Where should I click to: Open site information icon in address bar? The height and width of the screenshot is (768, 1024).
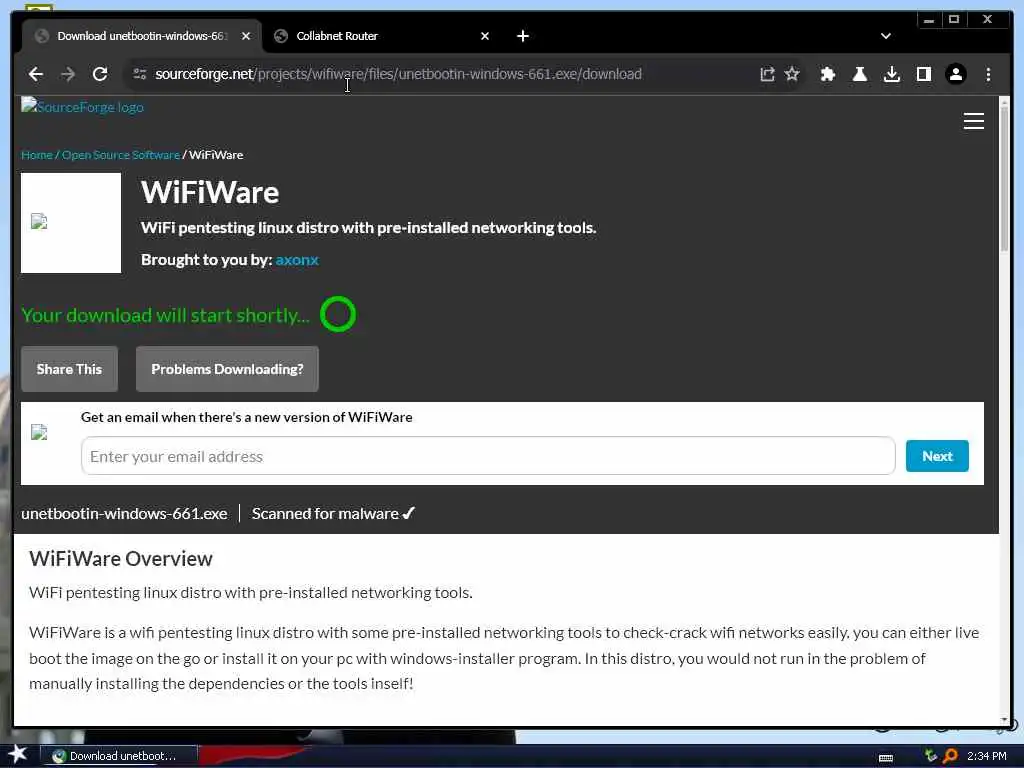tap(140, 74)
